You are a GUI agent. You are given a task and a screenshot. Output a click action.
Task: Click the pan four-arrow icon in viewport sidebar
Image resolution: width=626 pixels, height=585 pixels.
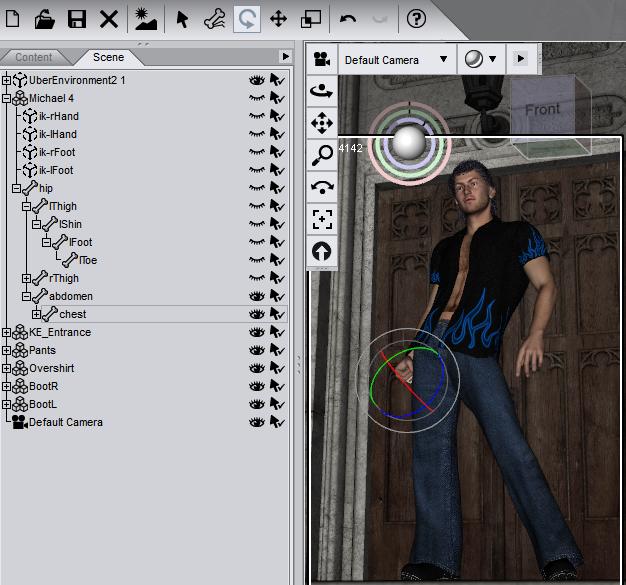[x=322, y=123]
